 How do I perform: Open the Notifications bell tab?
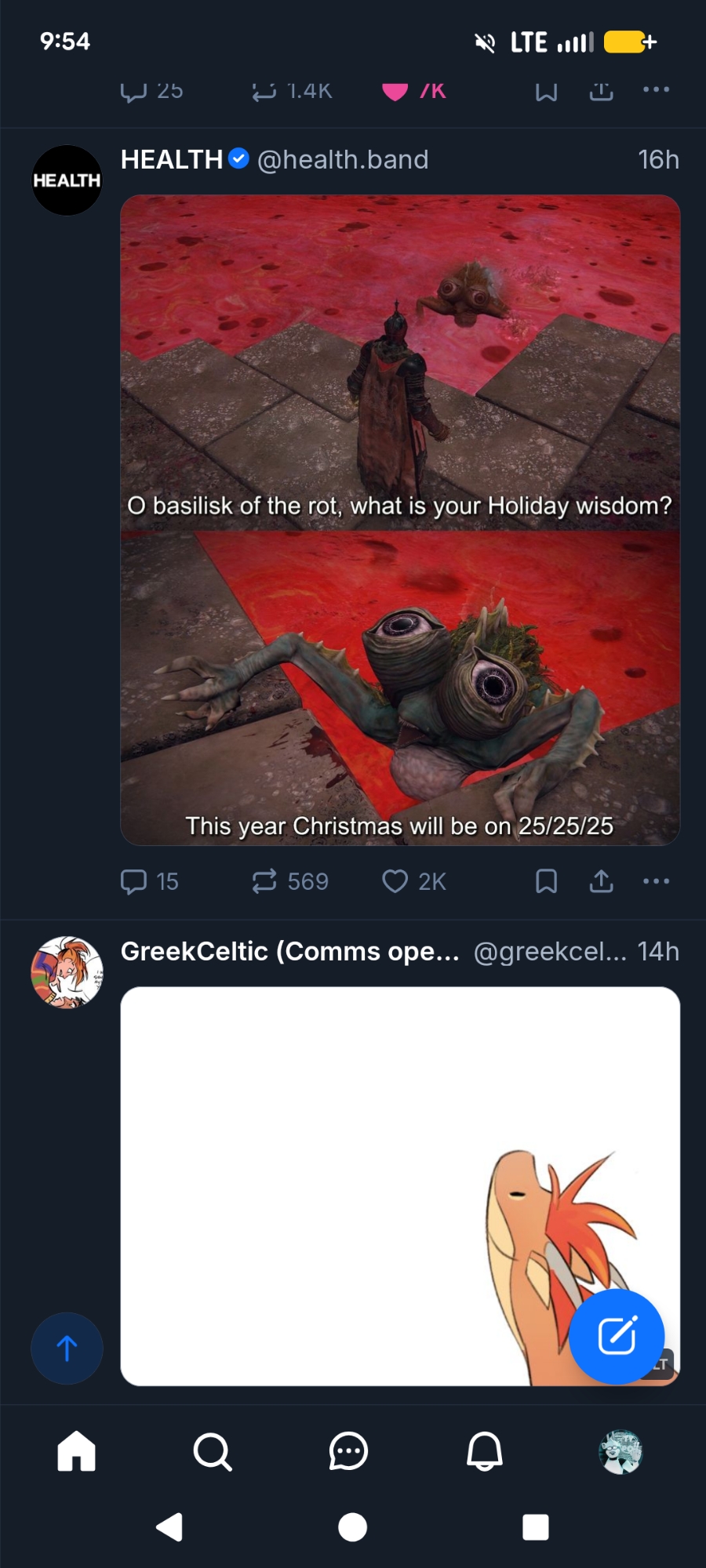[485, 1451]
